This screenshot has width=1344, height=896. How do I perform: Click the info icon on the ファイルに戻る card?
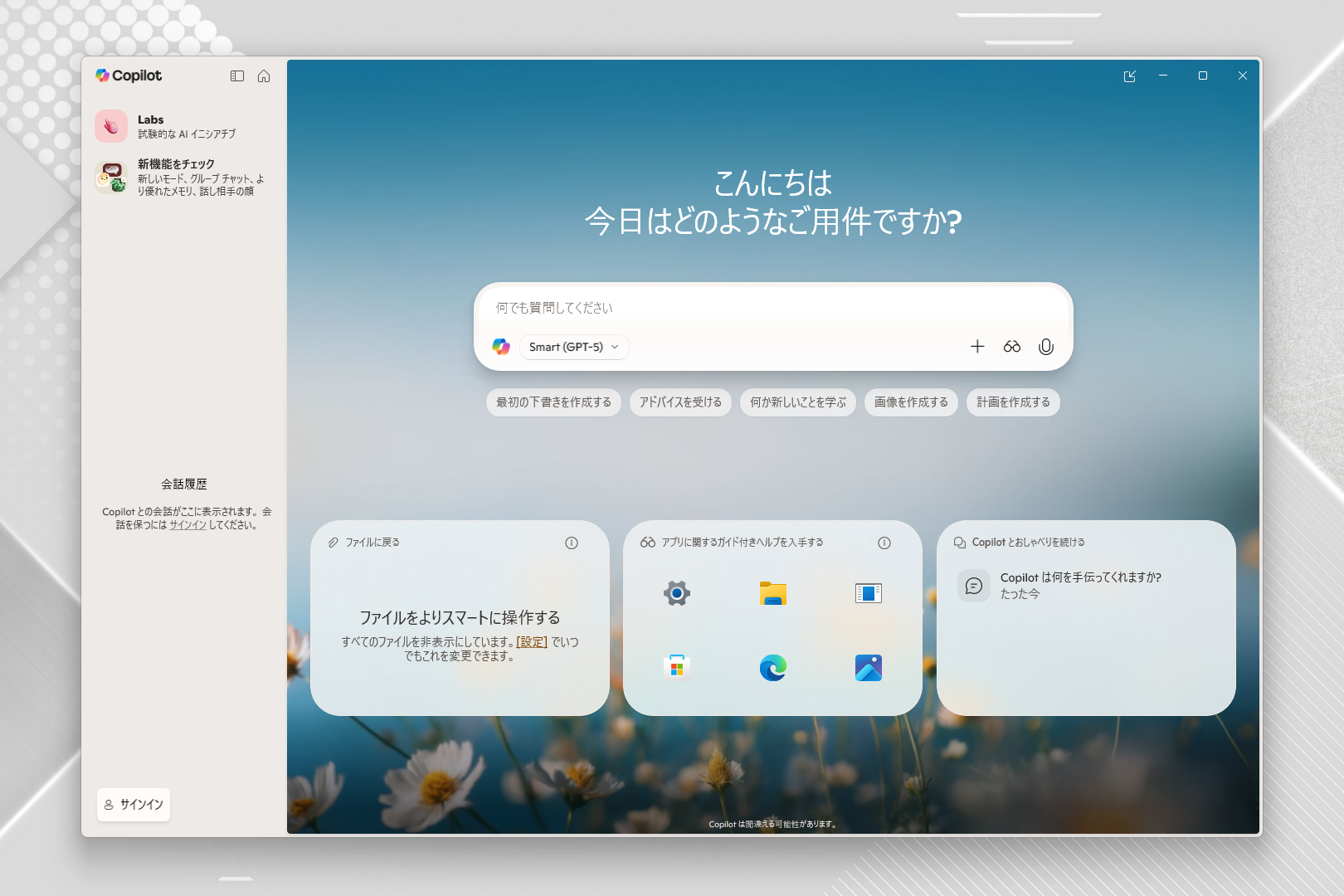click(571, 543)
